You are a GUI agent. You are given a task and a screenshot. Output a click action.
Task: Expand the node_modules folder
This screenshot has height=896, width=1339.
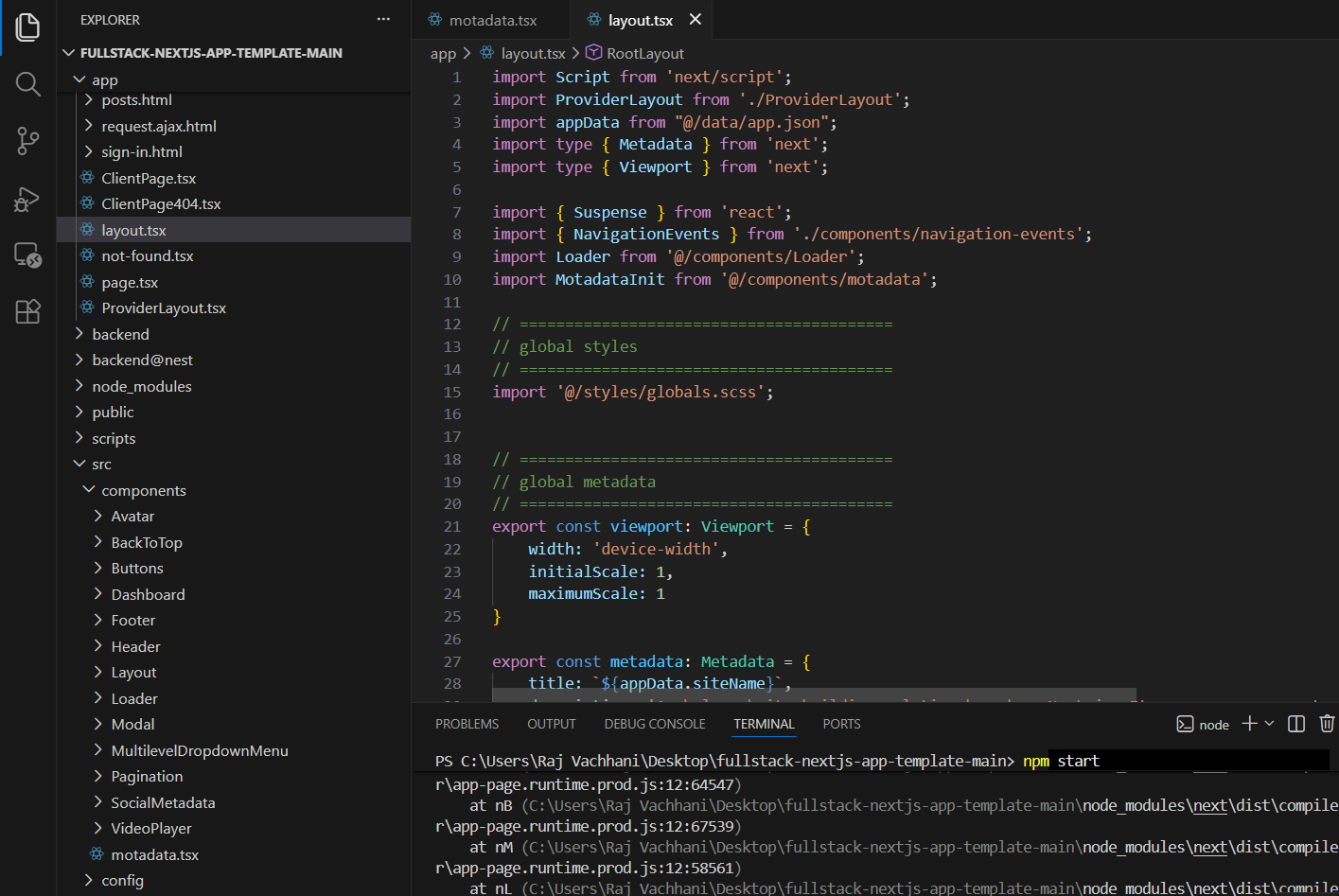click(x=79, y=386)
